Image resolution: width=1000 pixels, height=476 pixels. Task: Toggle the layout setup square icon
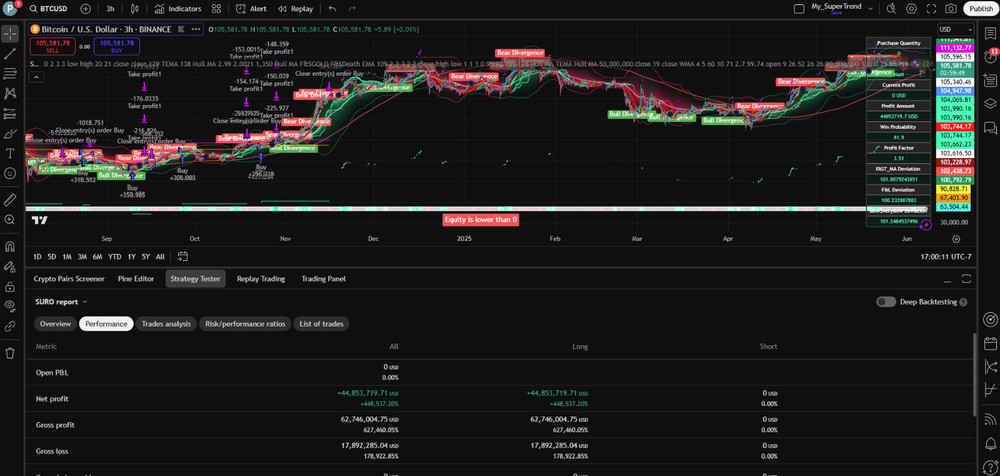[798, 9]
